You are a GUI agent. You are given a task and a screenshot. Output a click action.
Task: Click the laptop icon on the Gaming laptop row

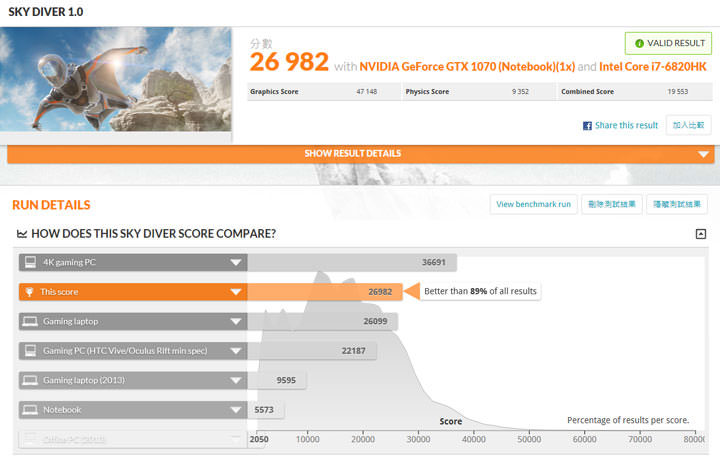pos(29,322)
